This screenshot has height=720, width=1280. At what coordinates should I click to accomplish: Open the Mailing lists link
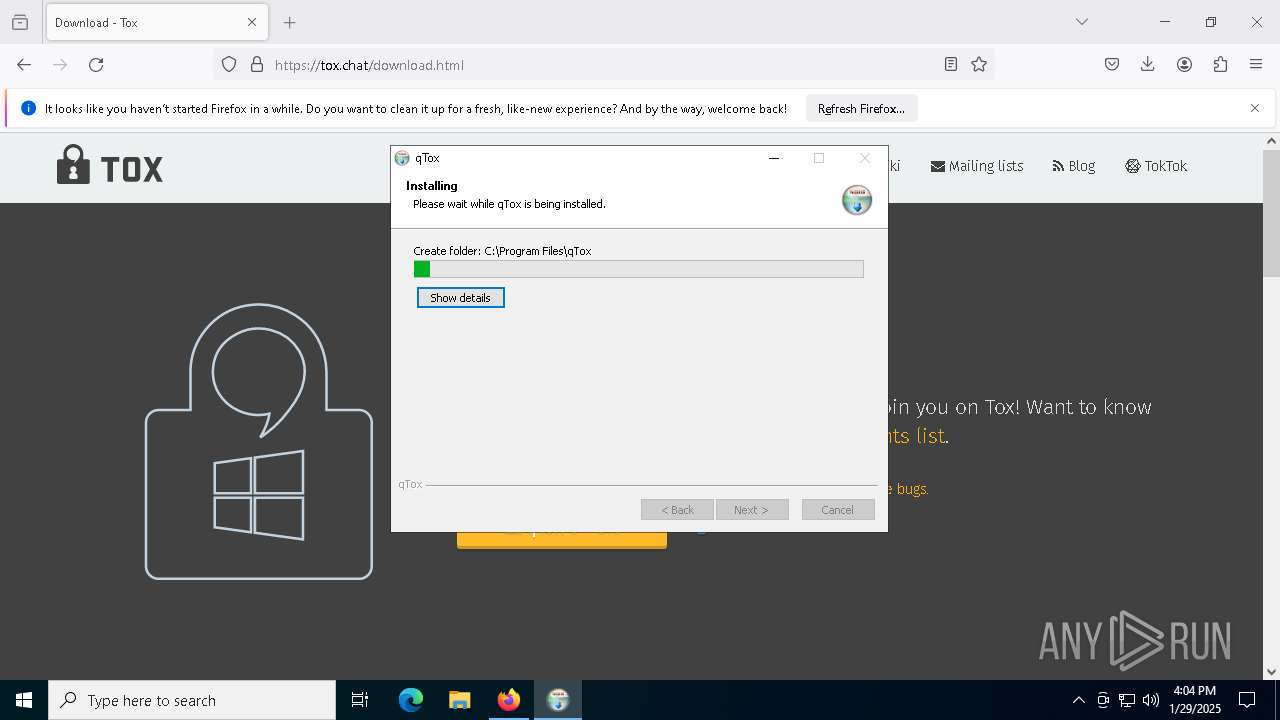(977, 166)
